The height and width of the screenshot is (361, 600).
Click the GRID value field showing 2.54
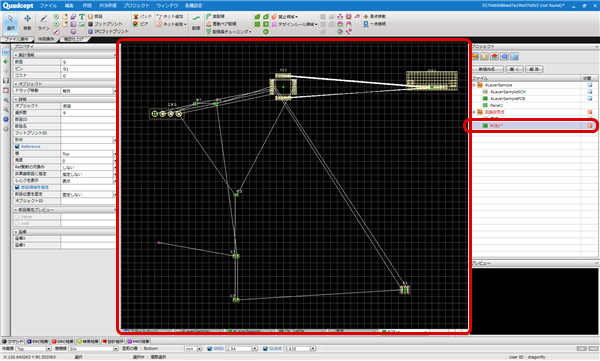coord(239,349)
